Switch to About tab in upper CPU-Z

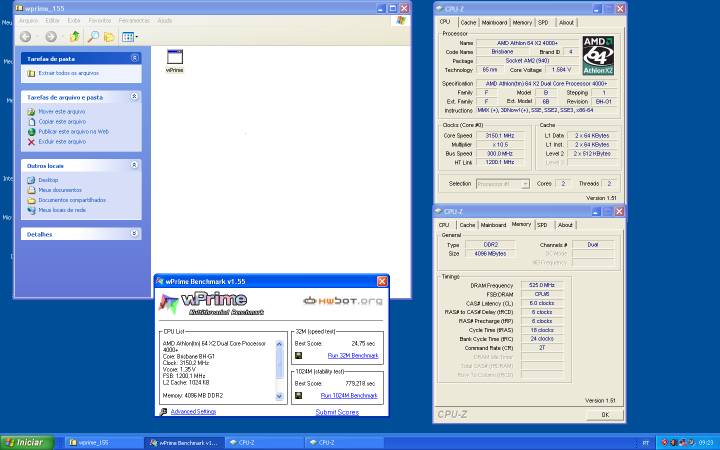point(566,22)
